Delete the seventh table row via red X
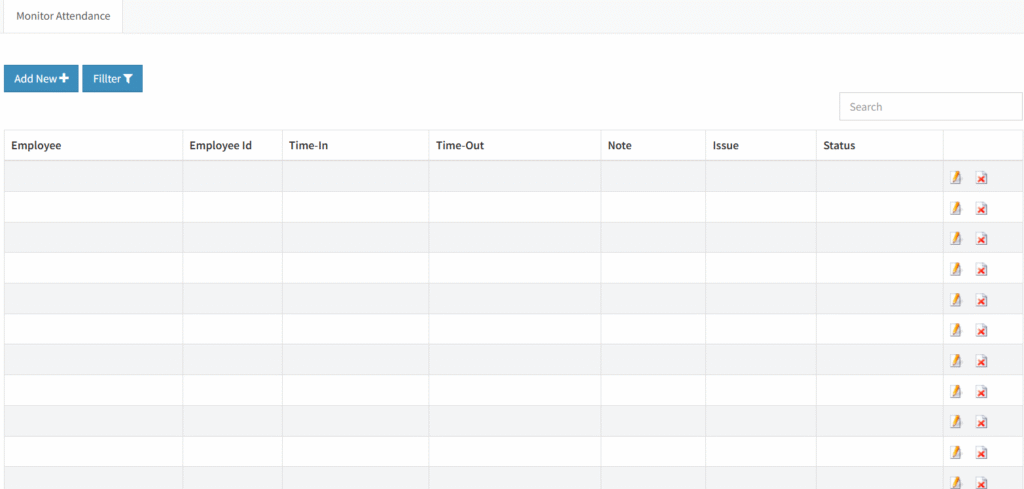The width and height of the screenshot is (1024, 489). 981,360
